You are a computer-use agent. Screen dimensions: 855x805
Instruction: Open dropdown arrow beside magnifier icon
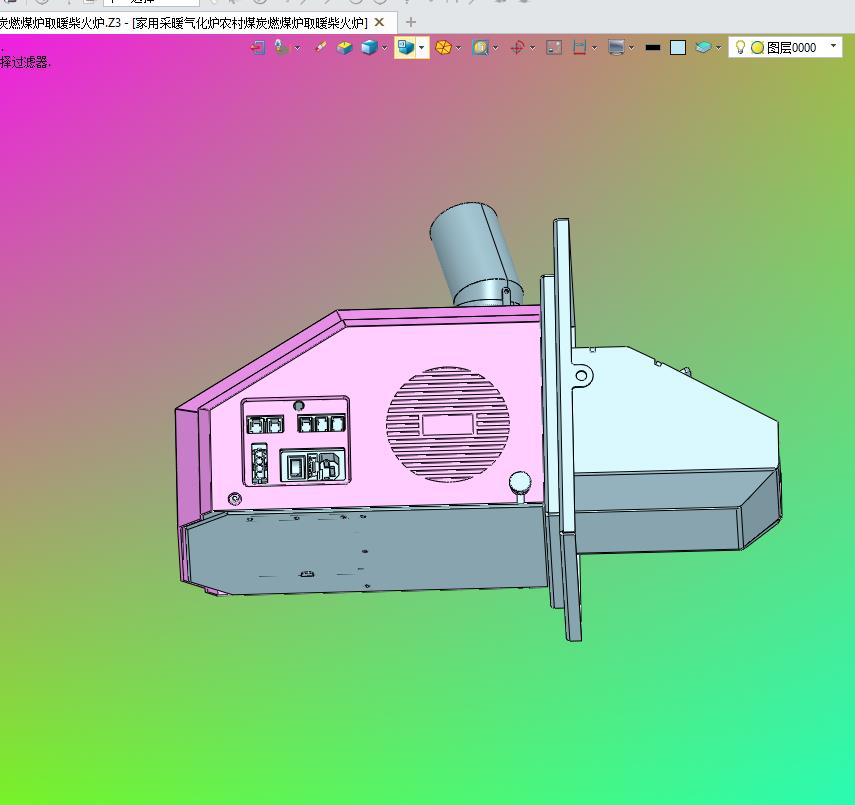pyautogui.click(x=496, y=48)
